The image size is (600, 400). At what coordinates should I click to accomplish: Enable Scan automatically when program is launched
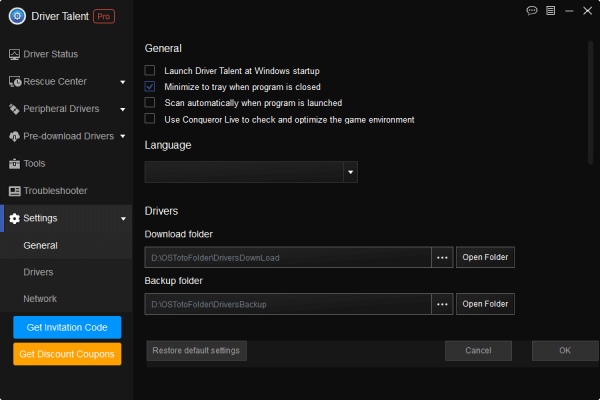click(150, 103)
